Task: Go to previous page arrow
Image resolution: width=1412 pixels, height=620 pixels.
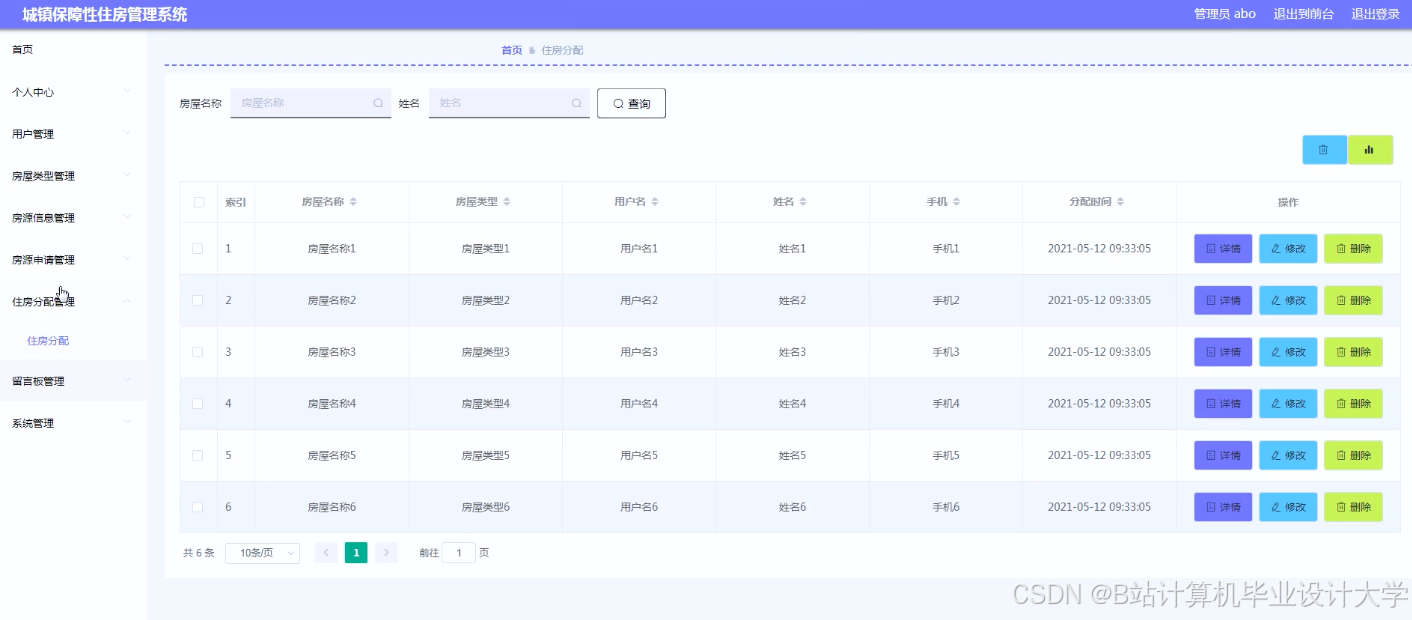Action: pos(326,553)
